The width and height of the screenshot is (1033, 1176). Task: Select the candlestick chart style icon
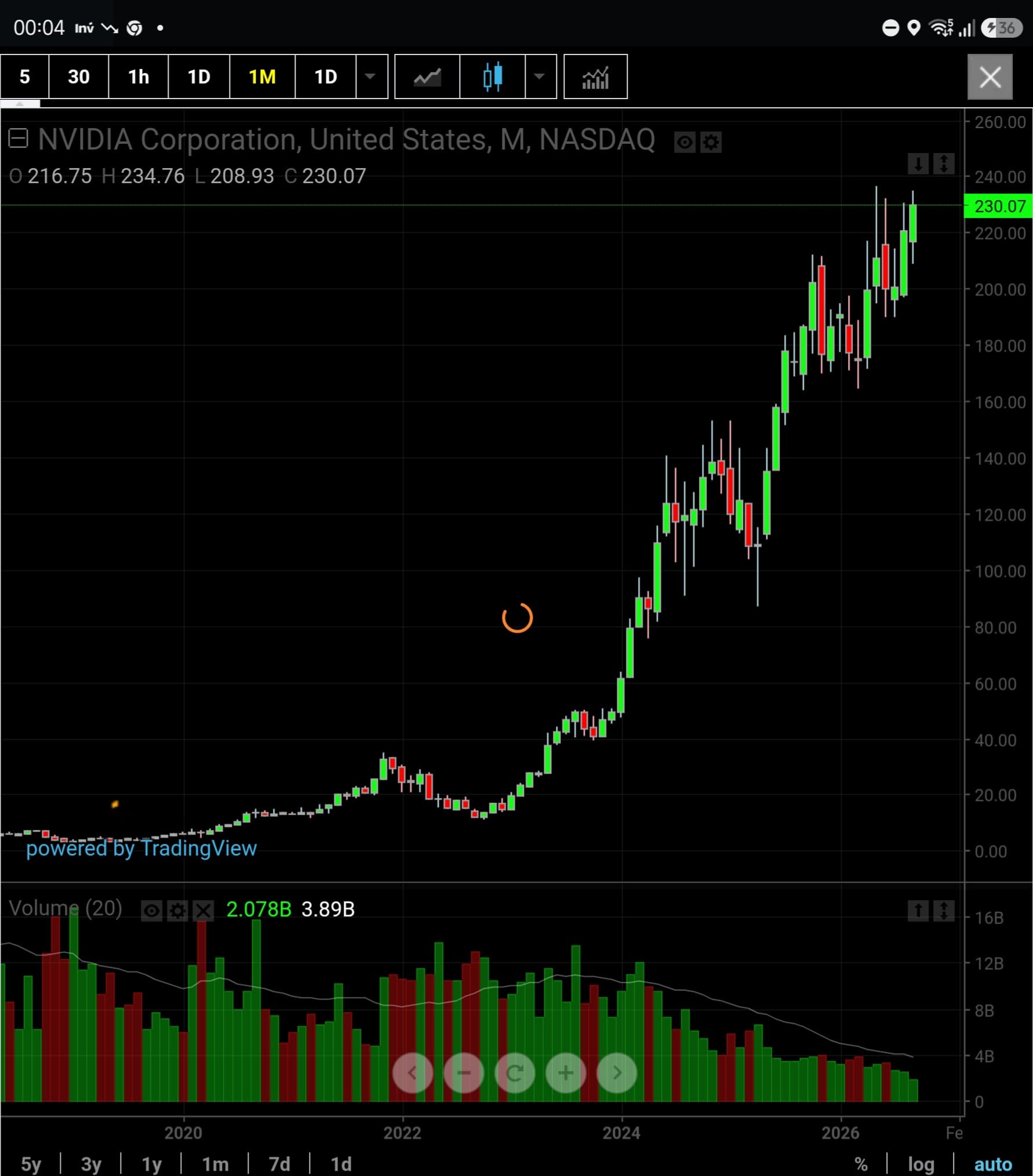[x=493, y=77]
